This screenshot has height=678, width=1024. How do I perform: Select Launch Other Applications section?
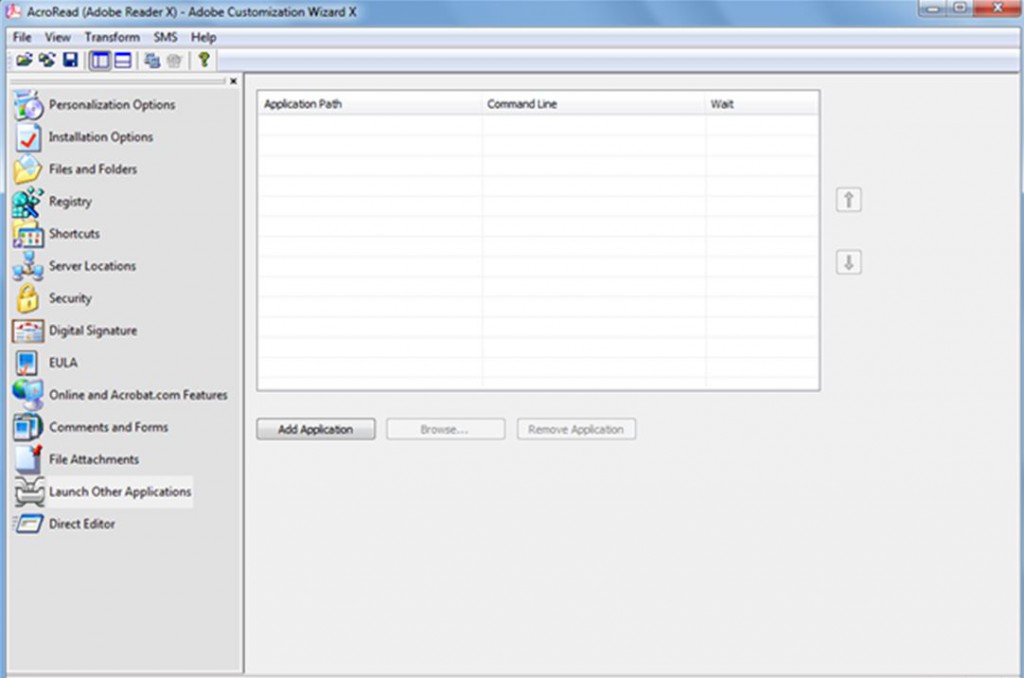coord(103,492)
